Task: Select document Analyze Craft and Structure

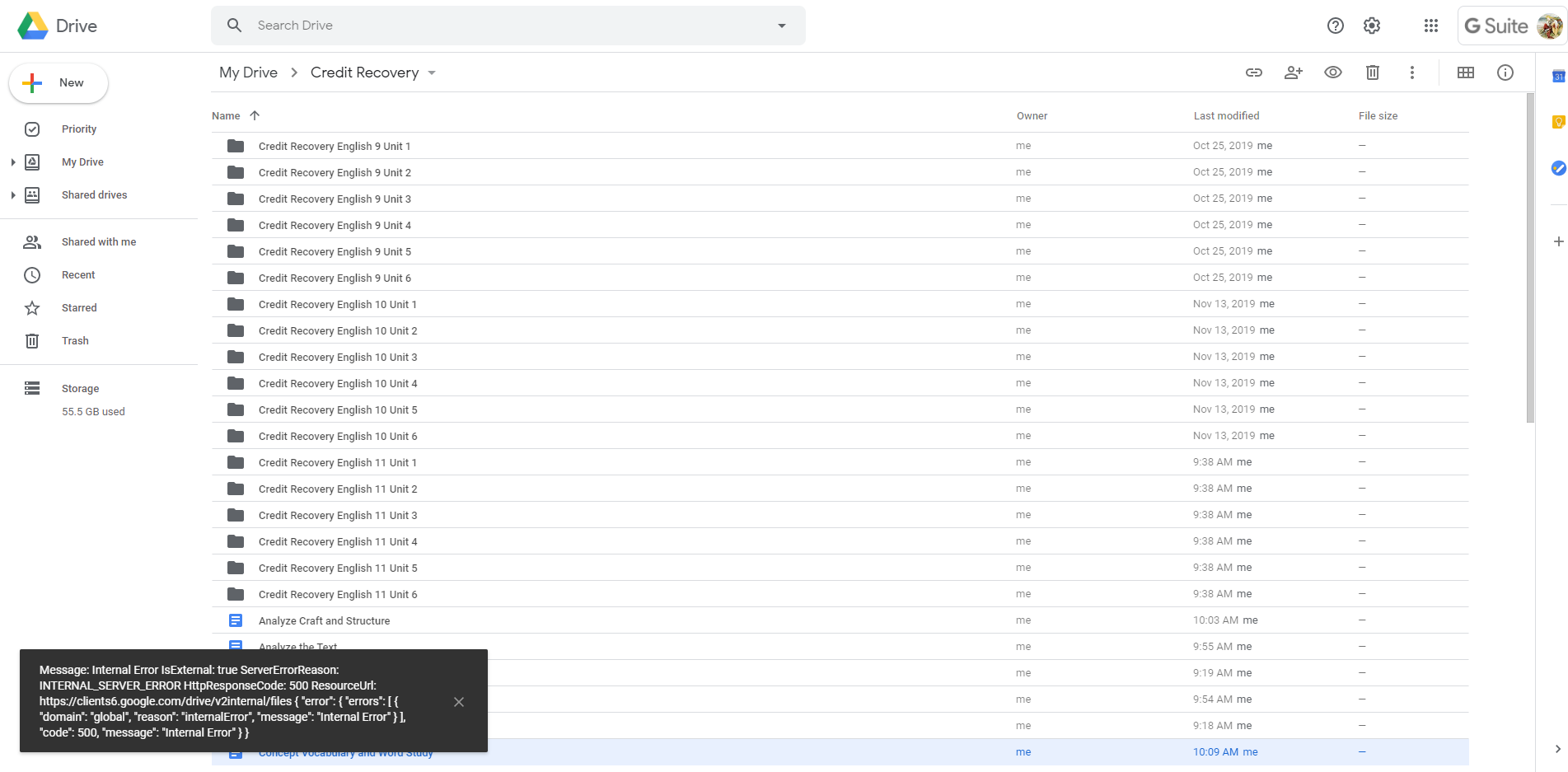Action: [840, 620]
